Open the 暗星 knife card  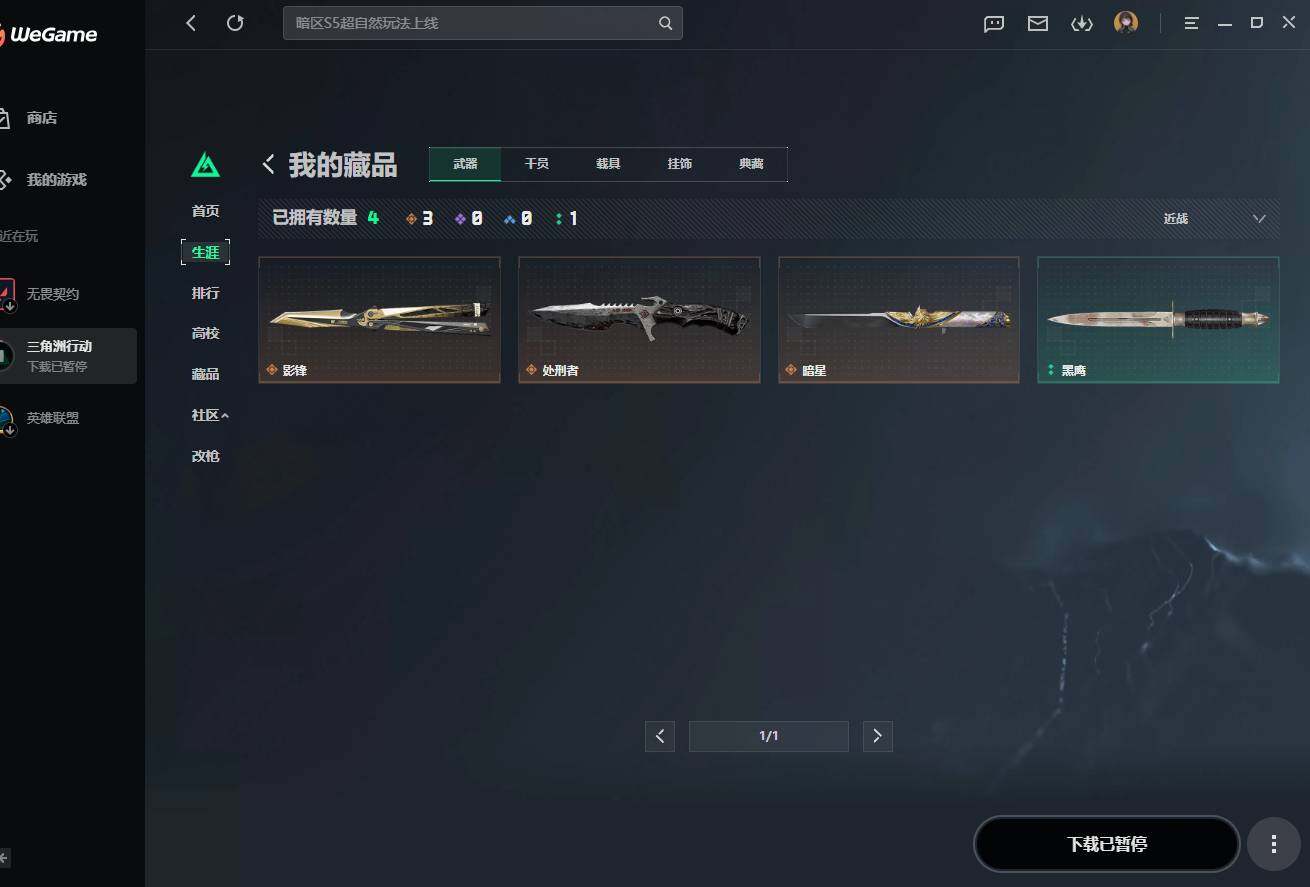899,320
